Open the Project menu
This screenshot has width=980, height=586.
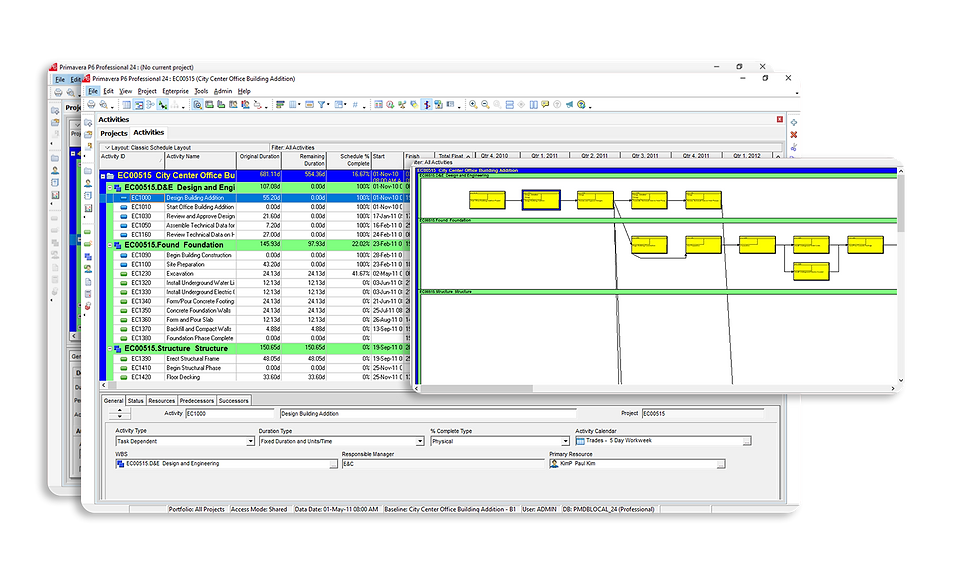[147, 91]
